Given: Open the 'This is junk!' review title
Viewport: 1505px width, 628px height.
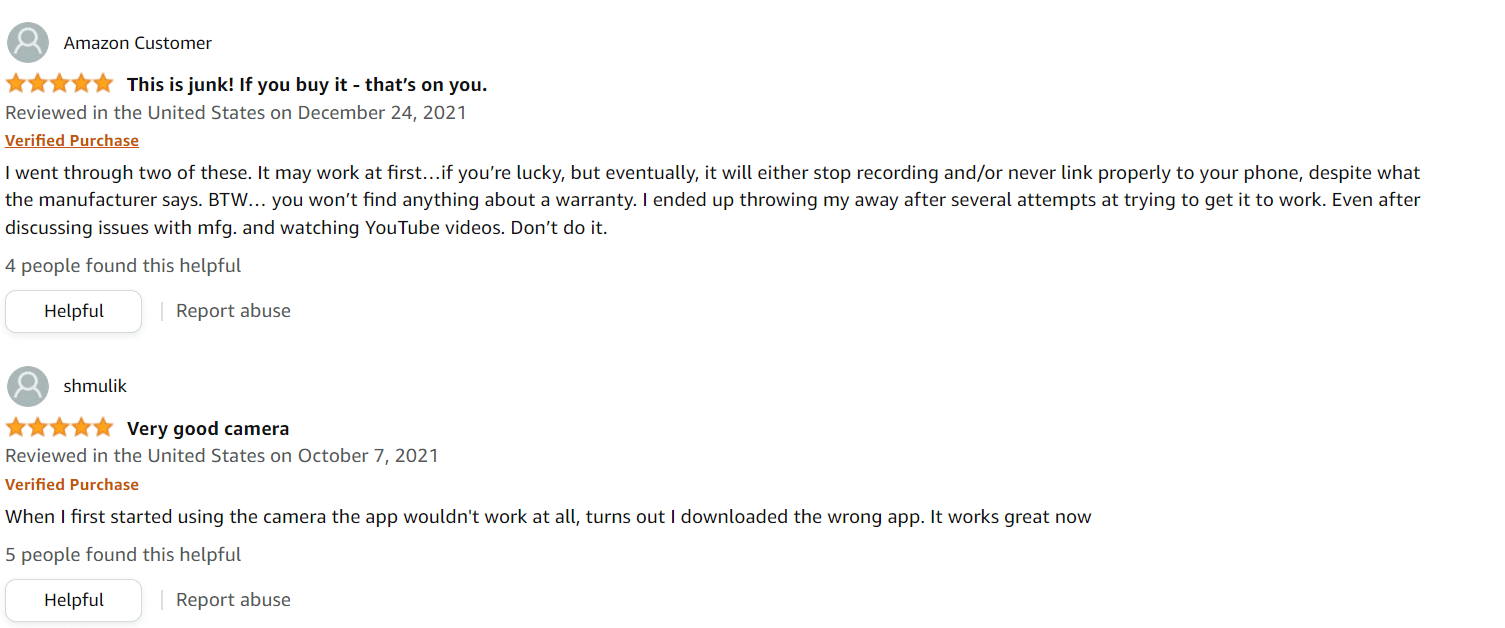Looking at the screenshot, I should 307,85.
